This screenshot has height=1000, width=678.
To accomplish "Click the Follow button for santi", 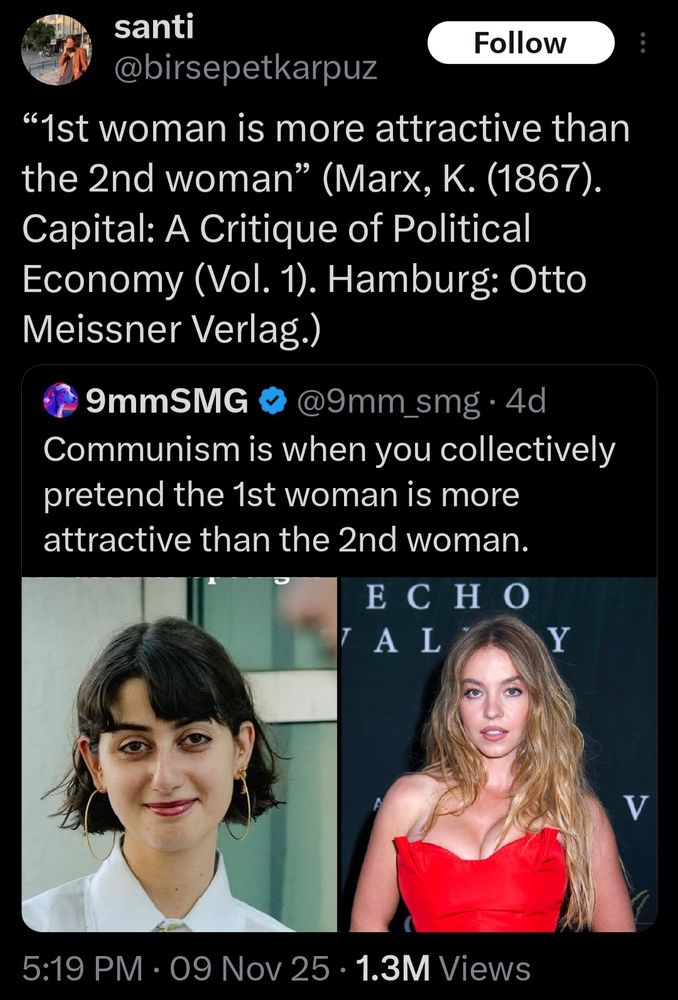I will click(x=522, y=43).
